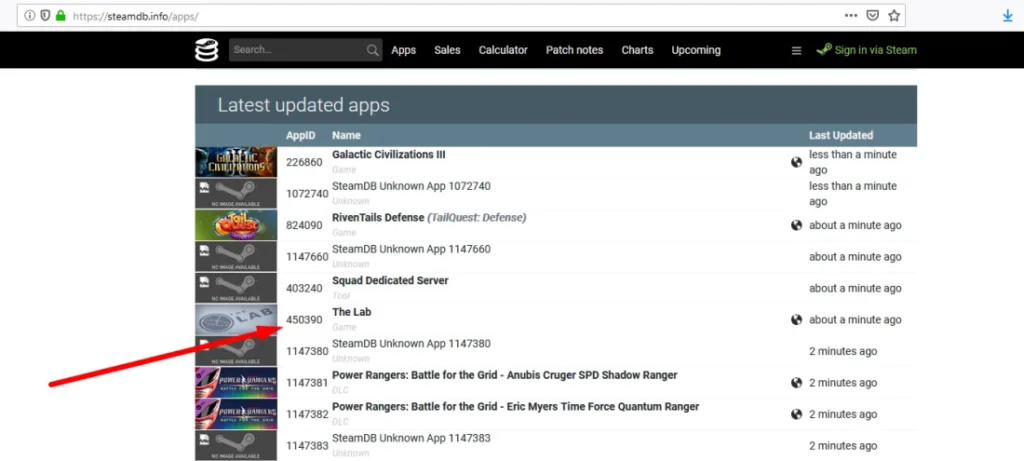The image size is (1024, 461).
Task: Click the Power Rangers thumbnail for app 1147381
Action: click(236, 383)
